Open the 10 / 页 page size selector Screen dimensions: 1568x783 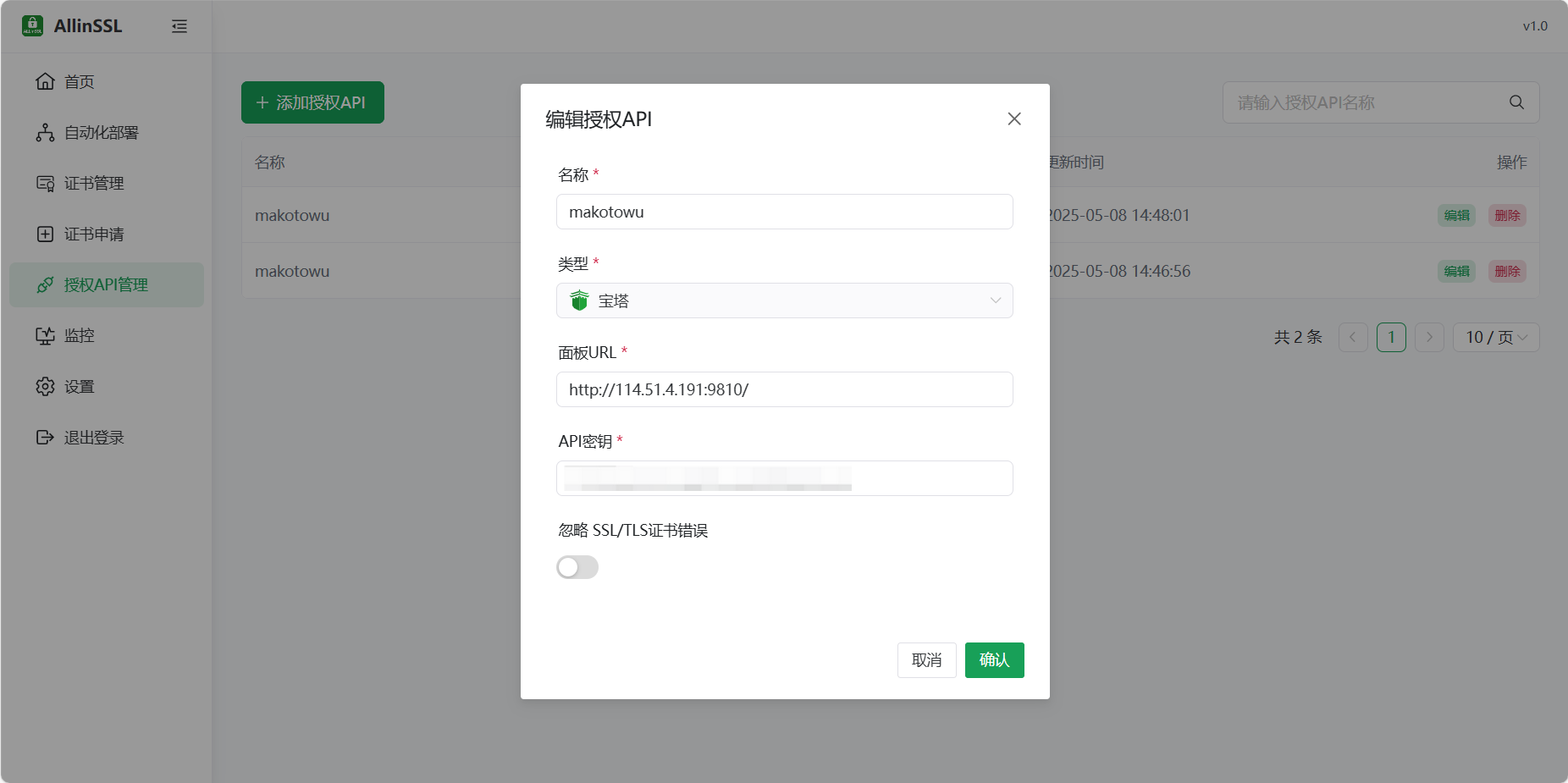pos(1495,337)
